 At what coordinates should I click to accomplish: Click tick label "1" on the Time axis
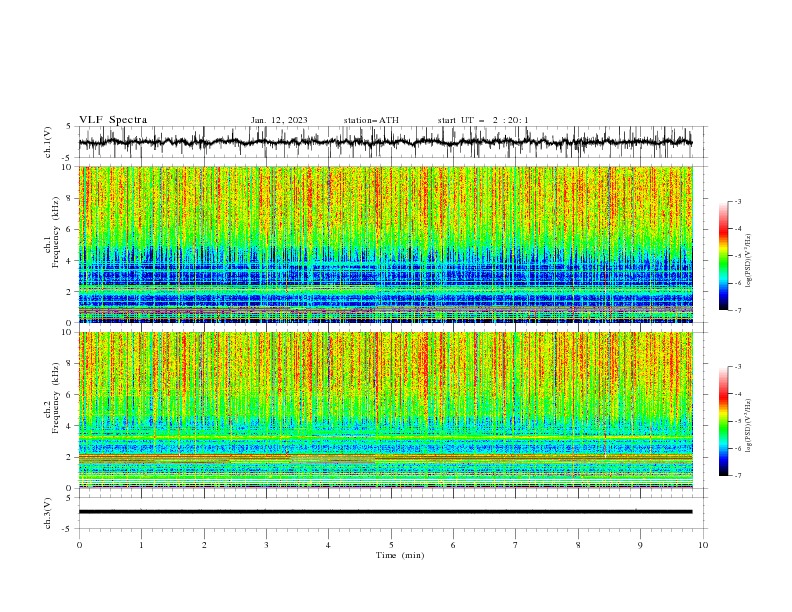click(x=141, y=545)
